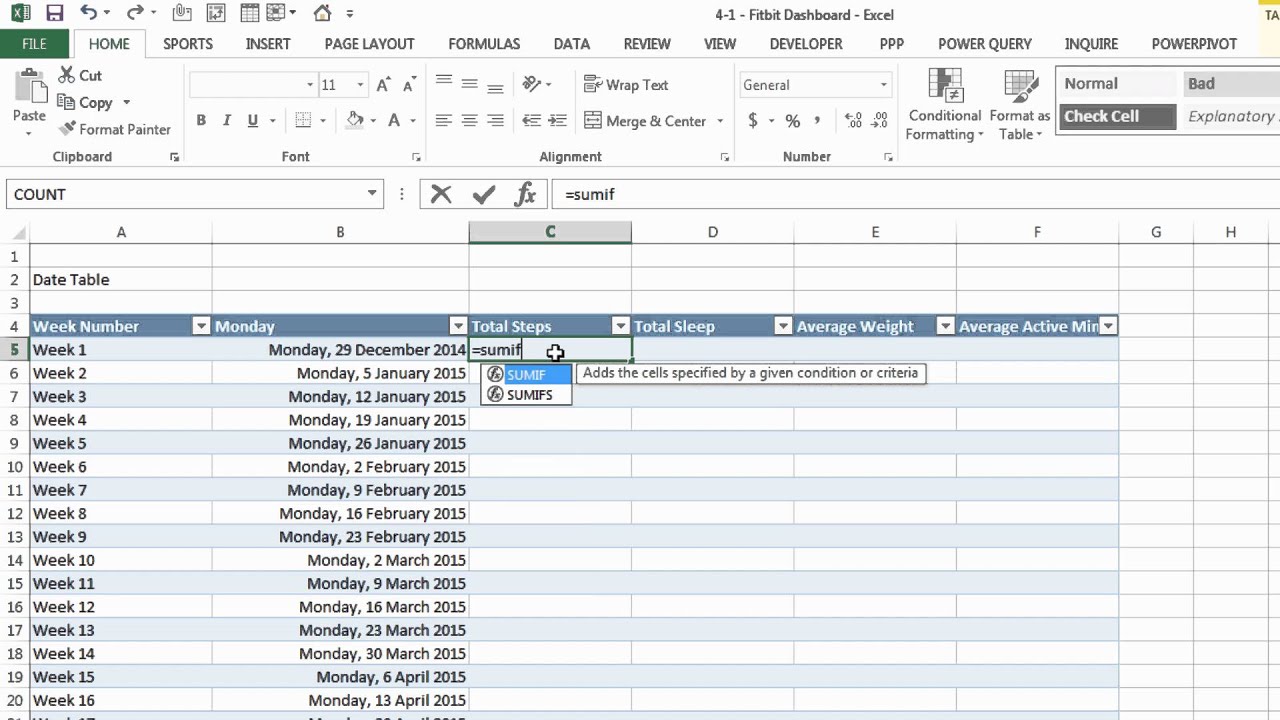Click the Font Color A button
This screenshot has width=1280, height=720.
tap(394, 121)
